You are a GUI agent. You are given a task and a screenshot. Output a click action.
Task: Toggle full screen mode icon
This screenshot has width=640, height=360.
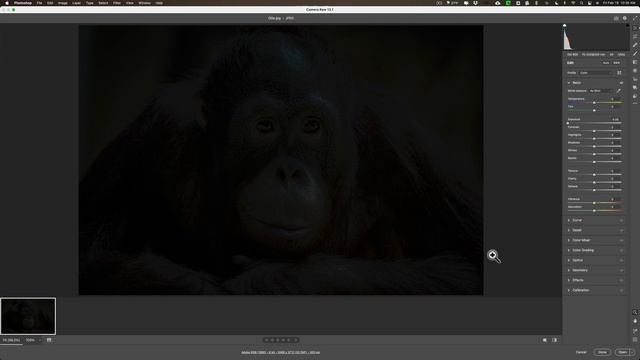[x=635, y=18]
